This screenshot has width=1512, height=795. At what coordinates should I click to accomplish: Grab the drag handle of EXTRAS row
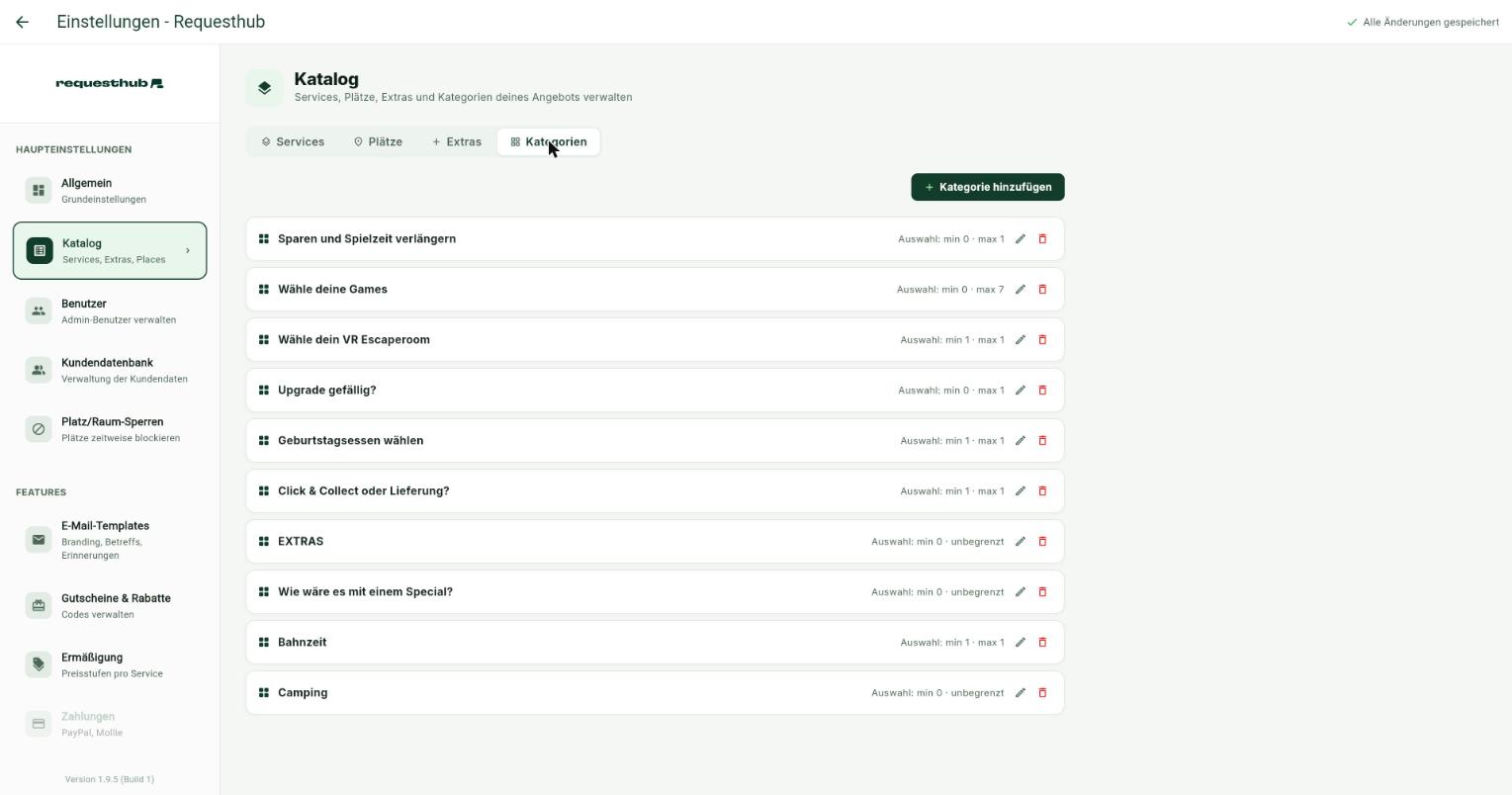(264, 542)
